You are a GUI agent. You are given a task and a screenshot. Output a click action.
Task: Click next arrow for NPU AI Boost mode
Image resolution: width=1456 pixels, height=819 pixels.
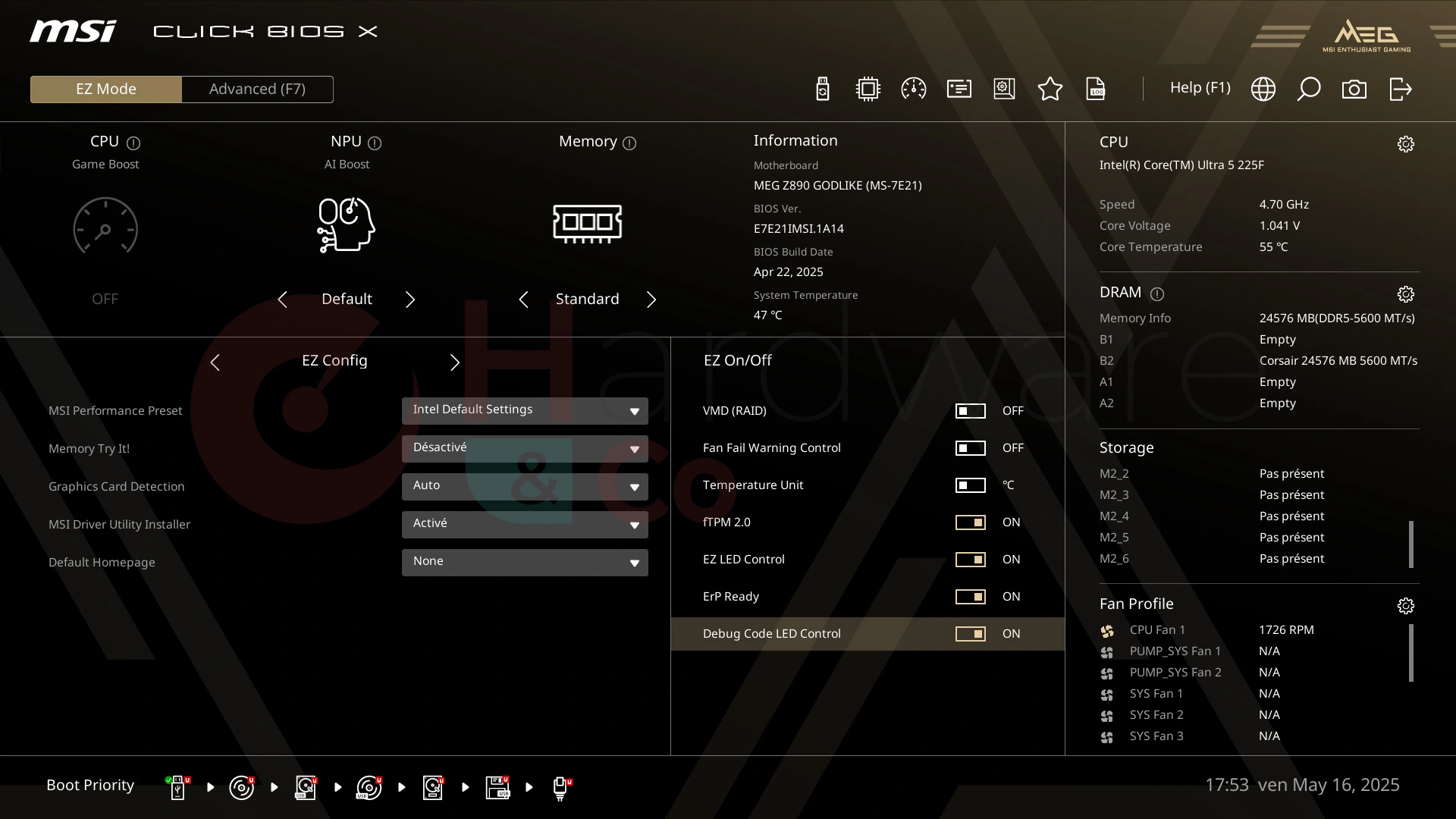(x=410, y=300)
